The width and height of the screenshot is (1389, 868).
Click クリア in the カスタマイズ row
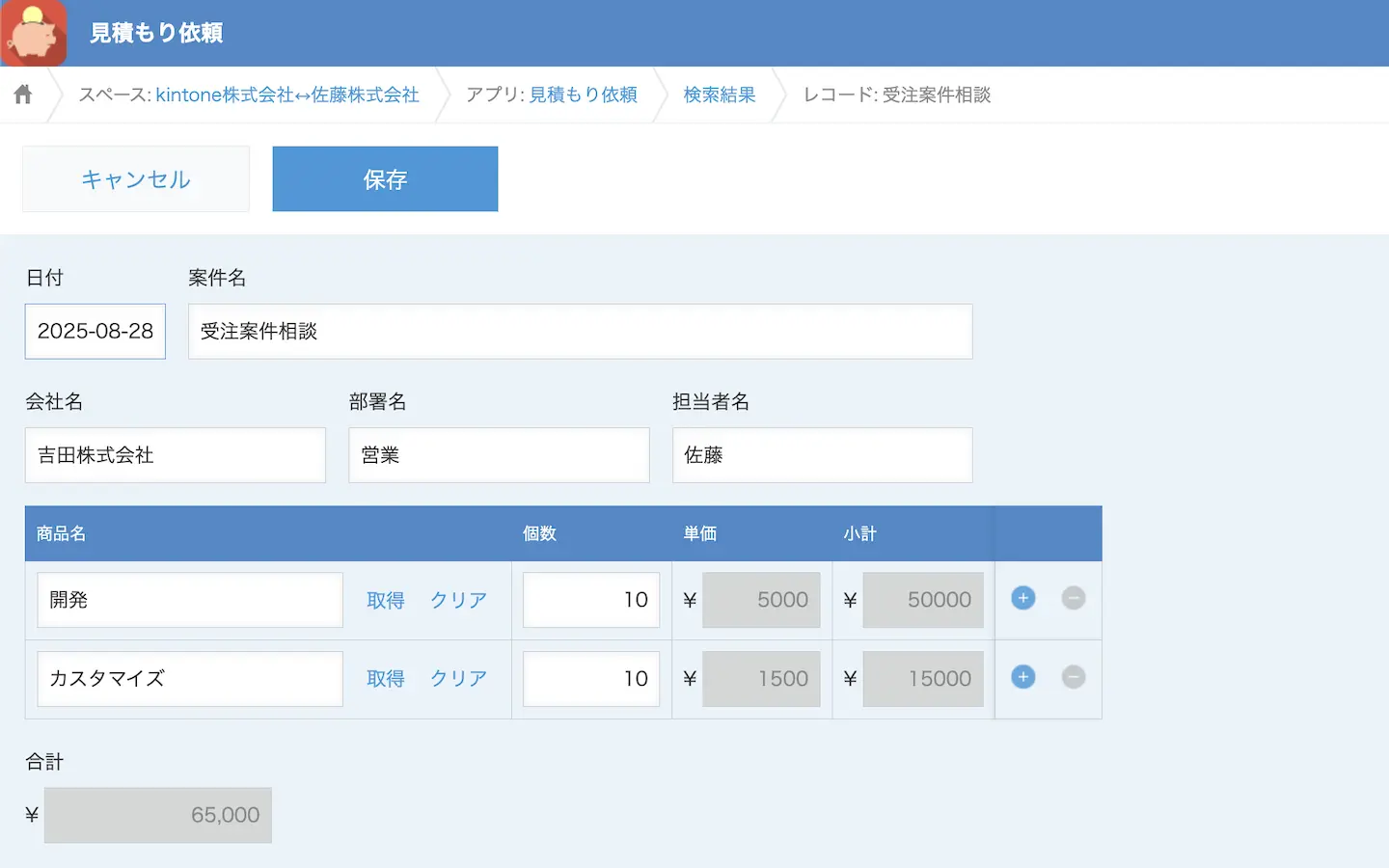[x=458, y=679]
